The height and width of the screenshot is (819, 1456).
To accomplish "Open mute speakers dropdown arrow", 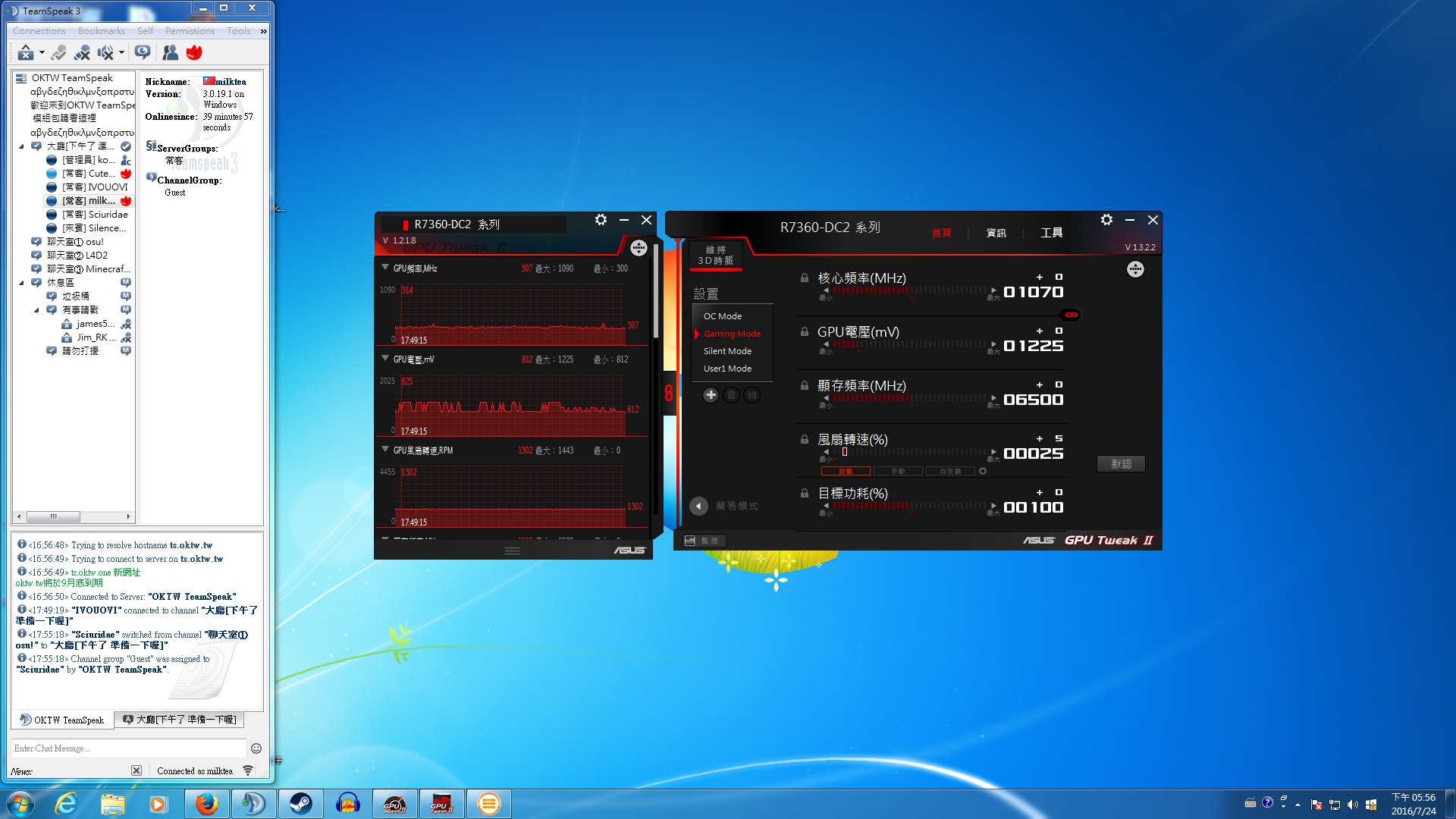I will click(x=121, y=52).
